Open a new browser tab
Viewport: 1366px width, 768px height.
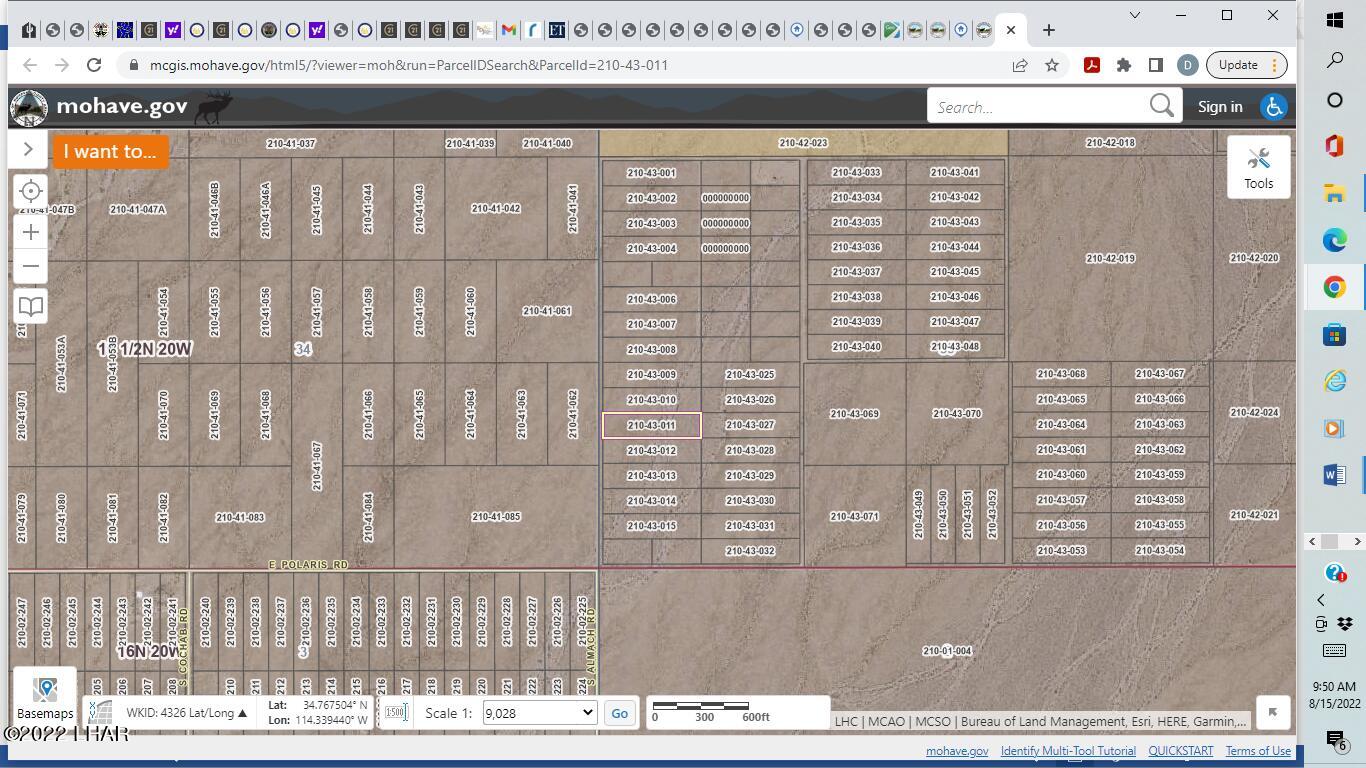tap(1049, 30)
